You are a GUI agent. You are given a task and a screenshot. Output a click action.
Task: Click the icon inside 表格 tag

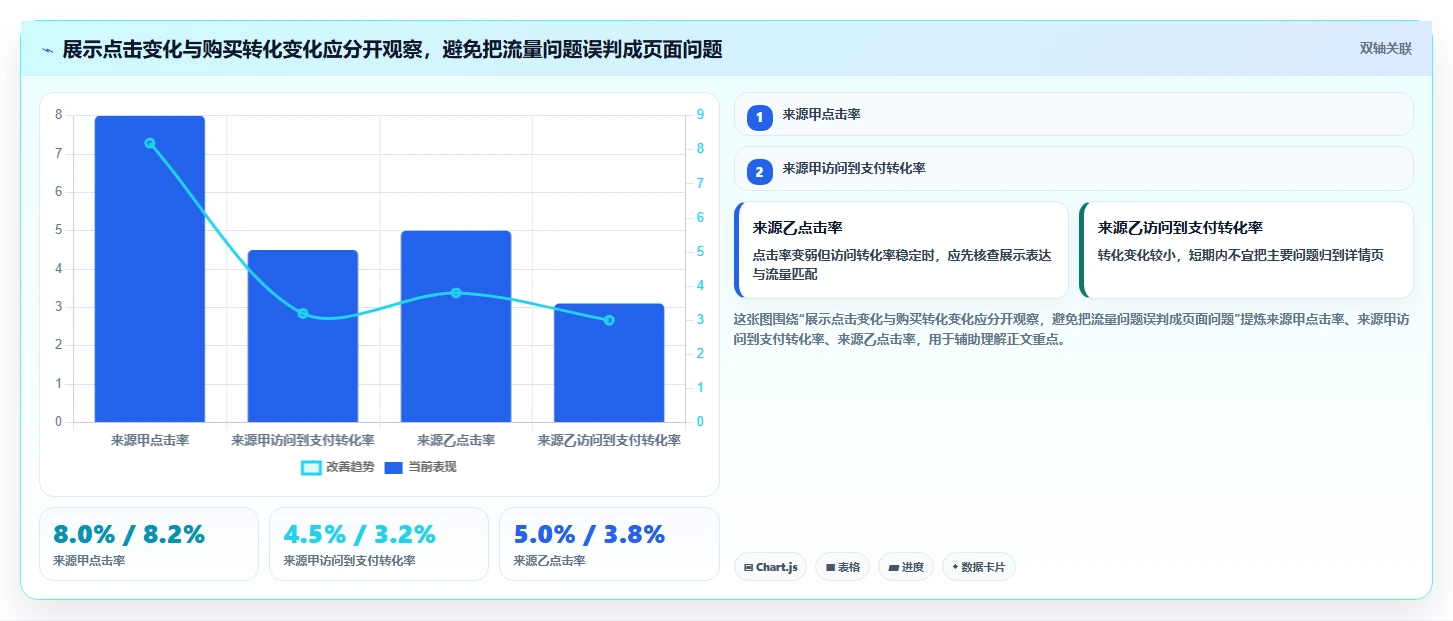(830, 567)
